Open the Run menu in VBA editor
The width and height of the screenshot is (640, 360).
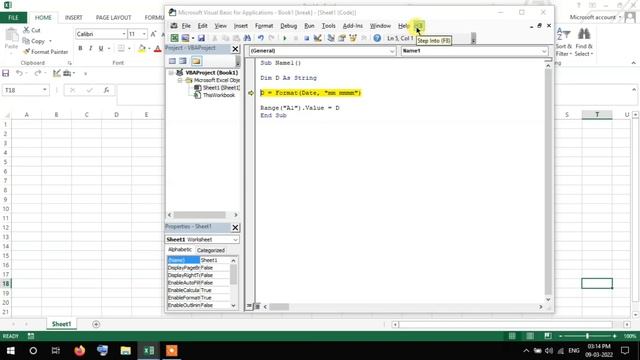coord(309,26)
